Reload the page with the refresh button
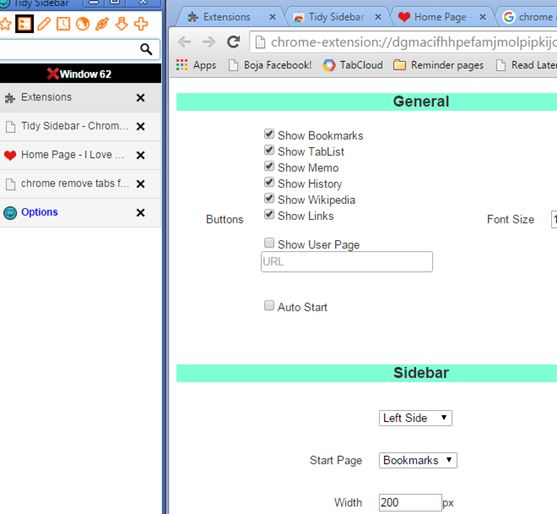 (233, 42)
